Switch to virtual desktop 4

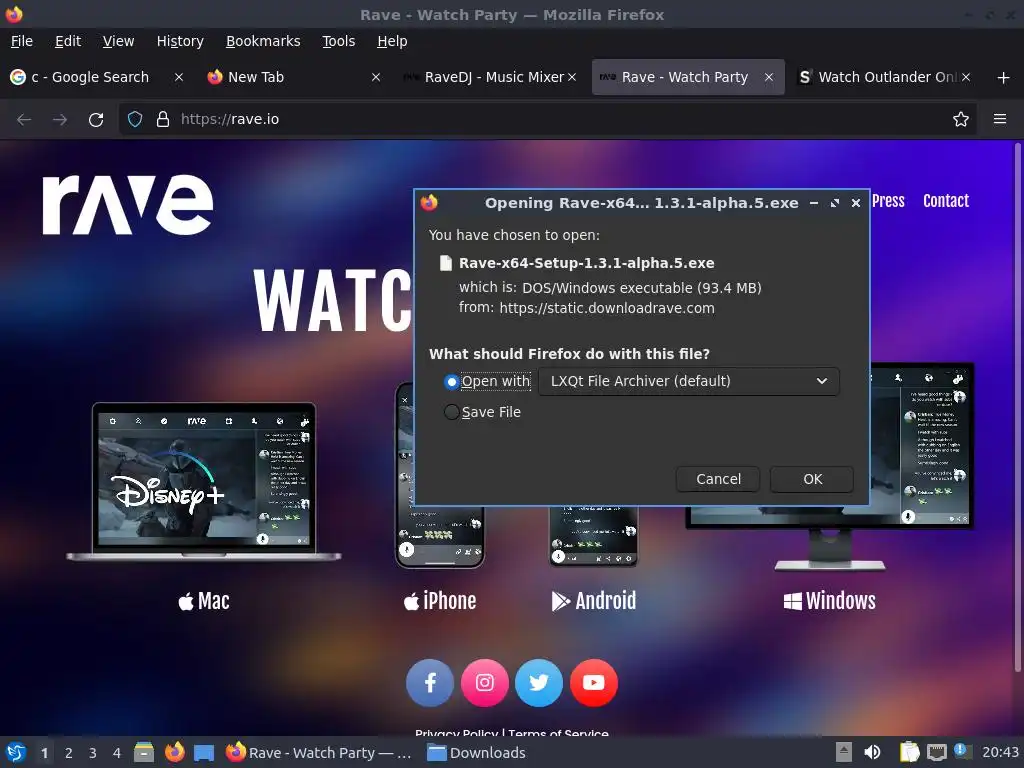pyautogui.click(x=117, y=753)
